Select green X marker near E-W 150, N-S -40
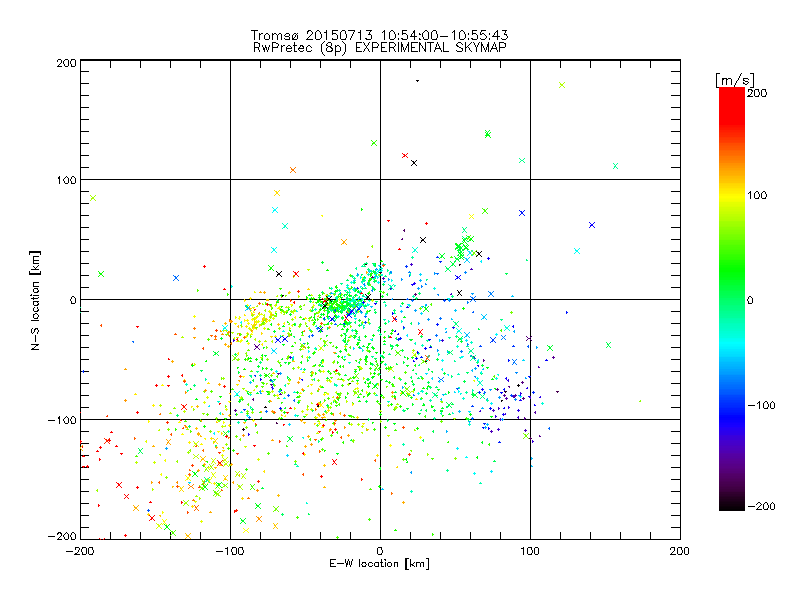 pyautogui.click(x=608, y=345)
